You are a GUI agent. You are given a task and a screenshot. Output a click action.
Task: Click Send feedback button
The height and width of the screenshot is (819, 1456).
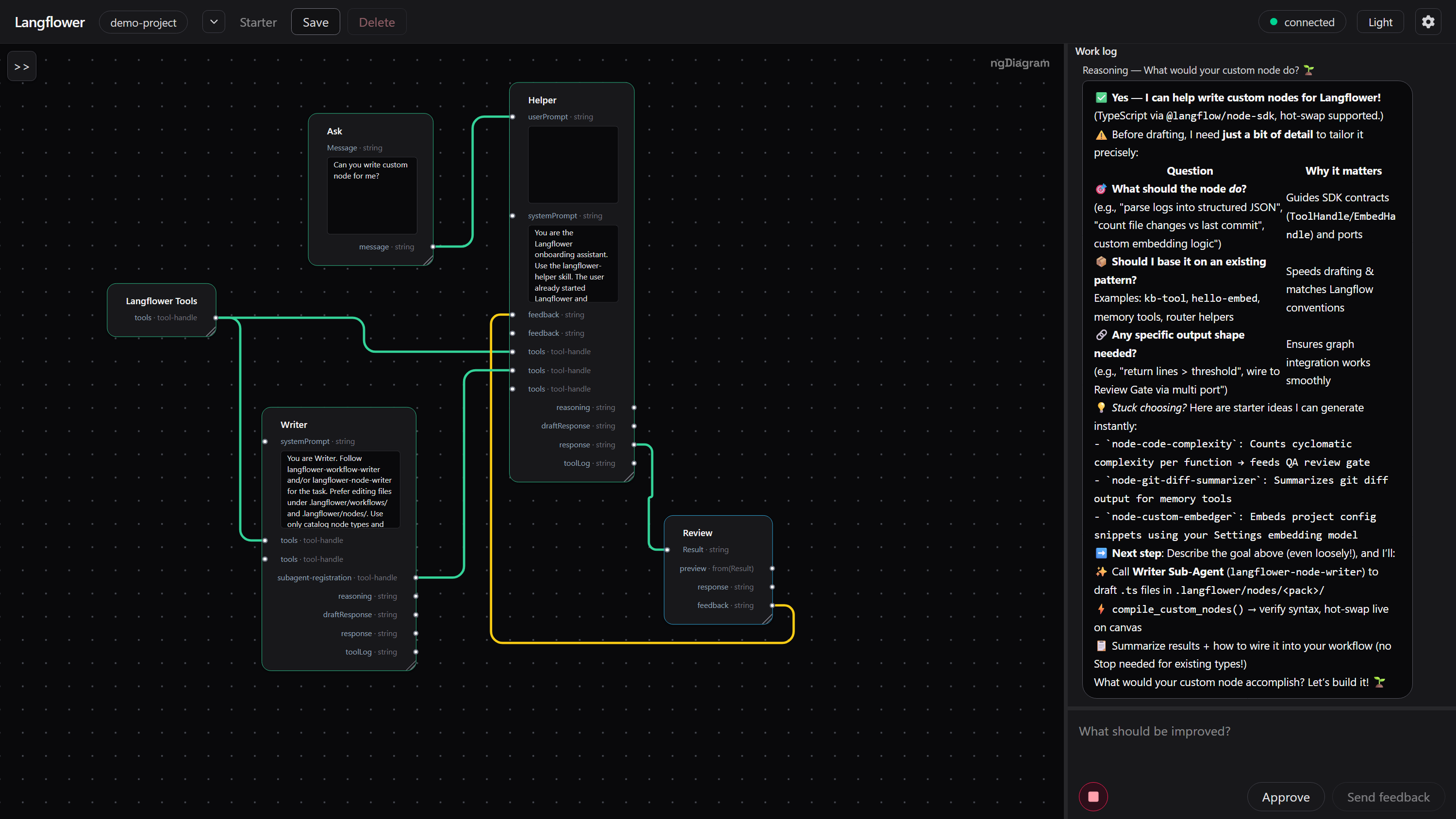1388,796
